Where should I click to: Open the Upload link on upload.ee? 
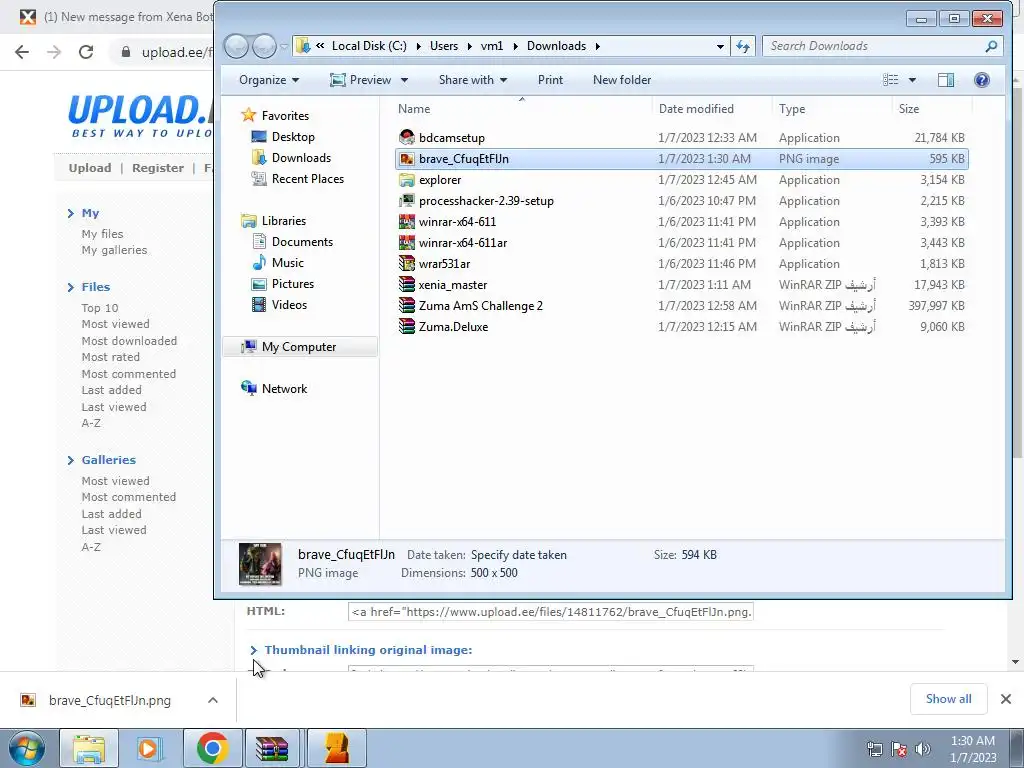89,168
